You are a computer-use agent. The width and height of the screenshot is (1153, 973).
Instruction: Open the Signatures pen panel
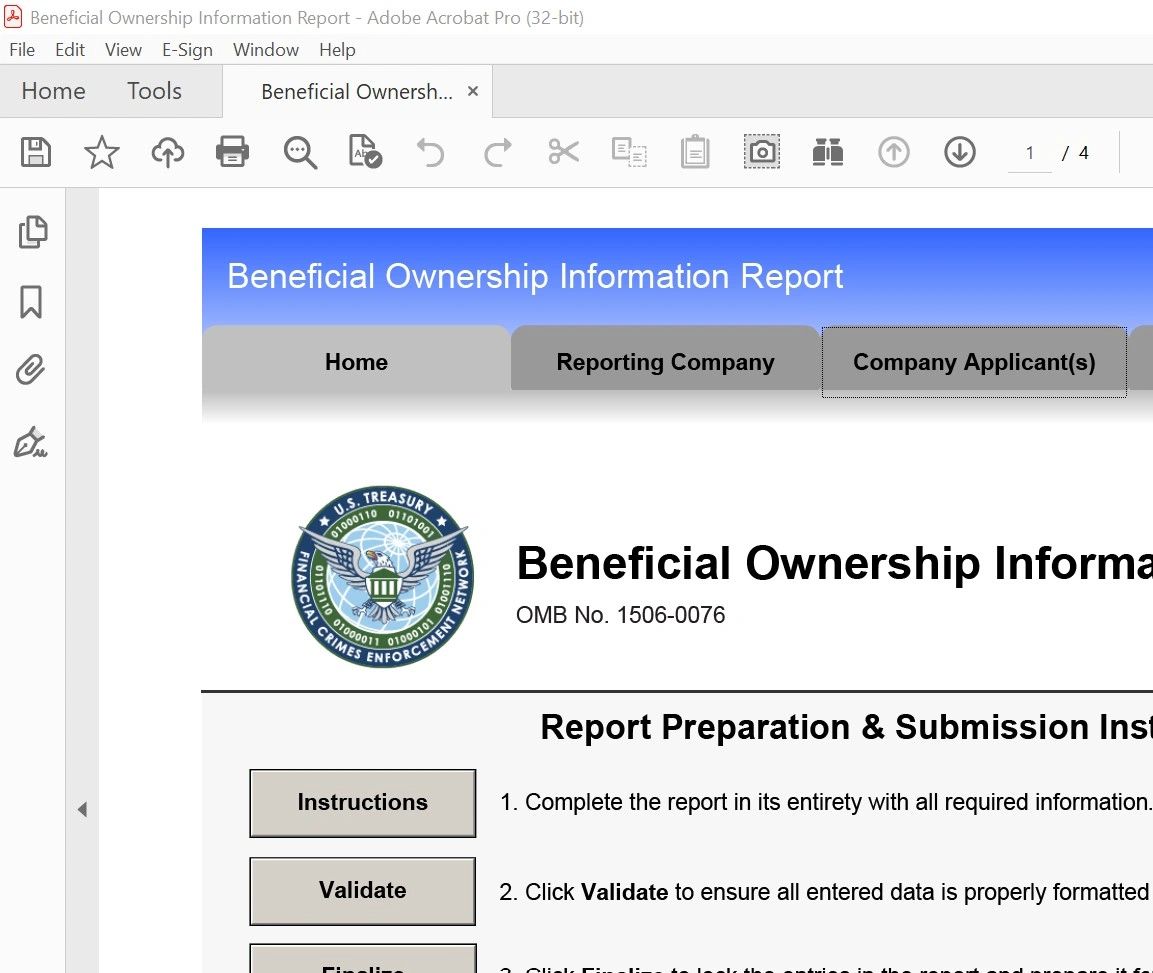pyautogui.click(x=31, y=443)
